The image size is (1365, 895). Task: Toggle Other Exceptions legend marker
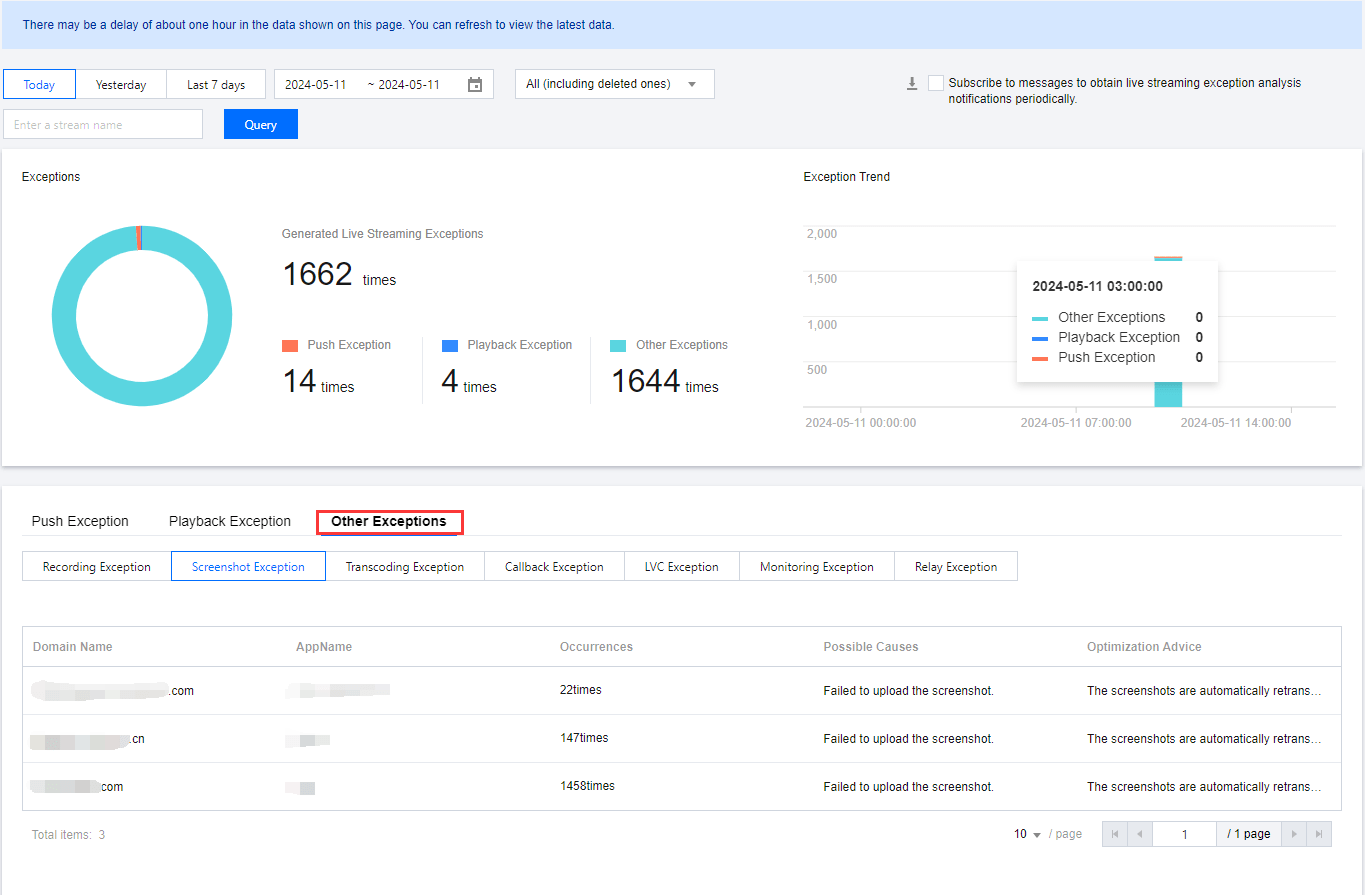pyautogui.click(x=618, y=346)
